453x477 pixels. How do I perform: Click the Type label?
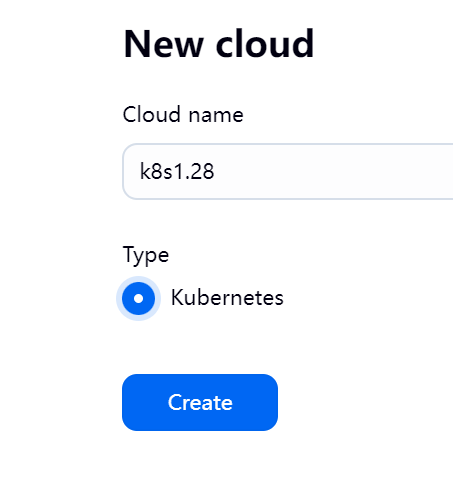(146, 256)
